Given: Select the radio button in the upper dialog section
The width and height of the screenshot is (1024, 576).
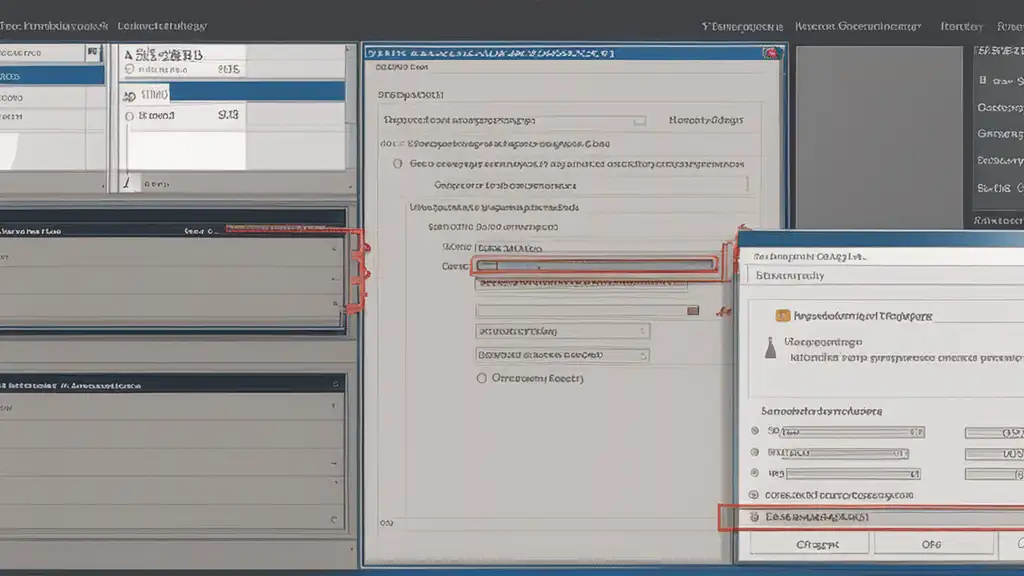Looking at the screenshot, I should pos(398,163).
